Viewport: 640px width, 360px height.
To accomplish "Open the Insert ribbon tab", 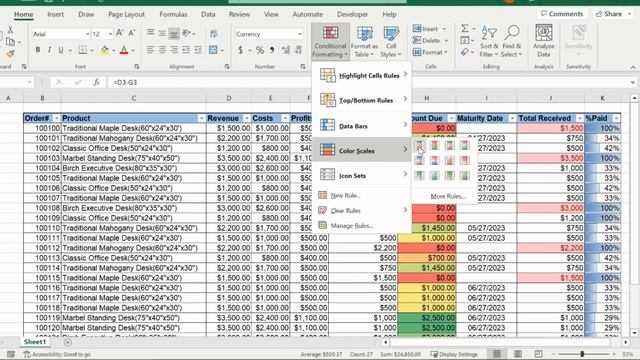I will pyautogui.click(x=56, y=14).
